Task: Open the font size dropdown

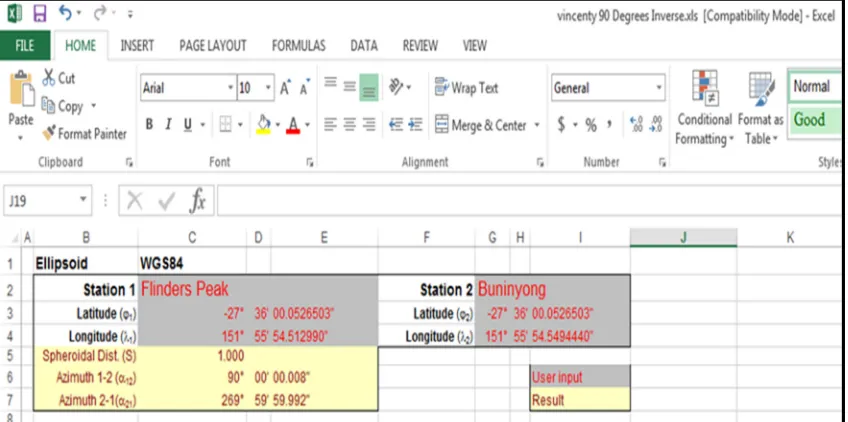Action: [268, 88]
